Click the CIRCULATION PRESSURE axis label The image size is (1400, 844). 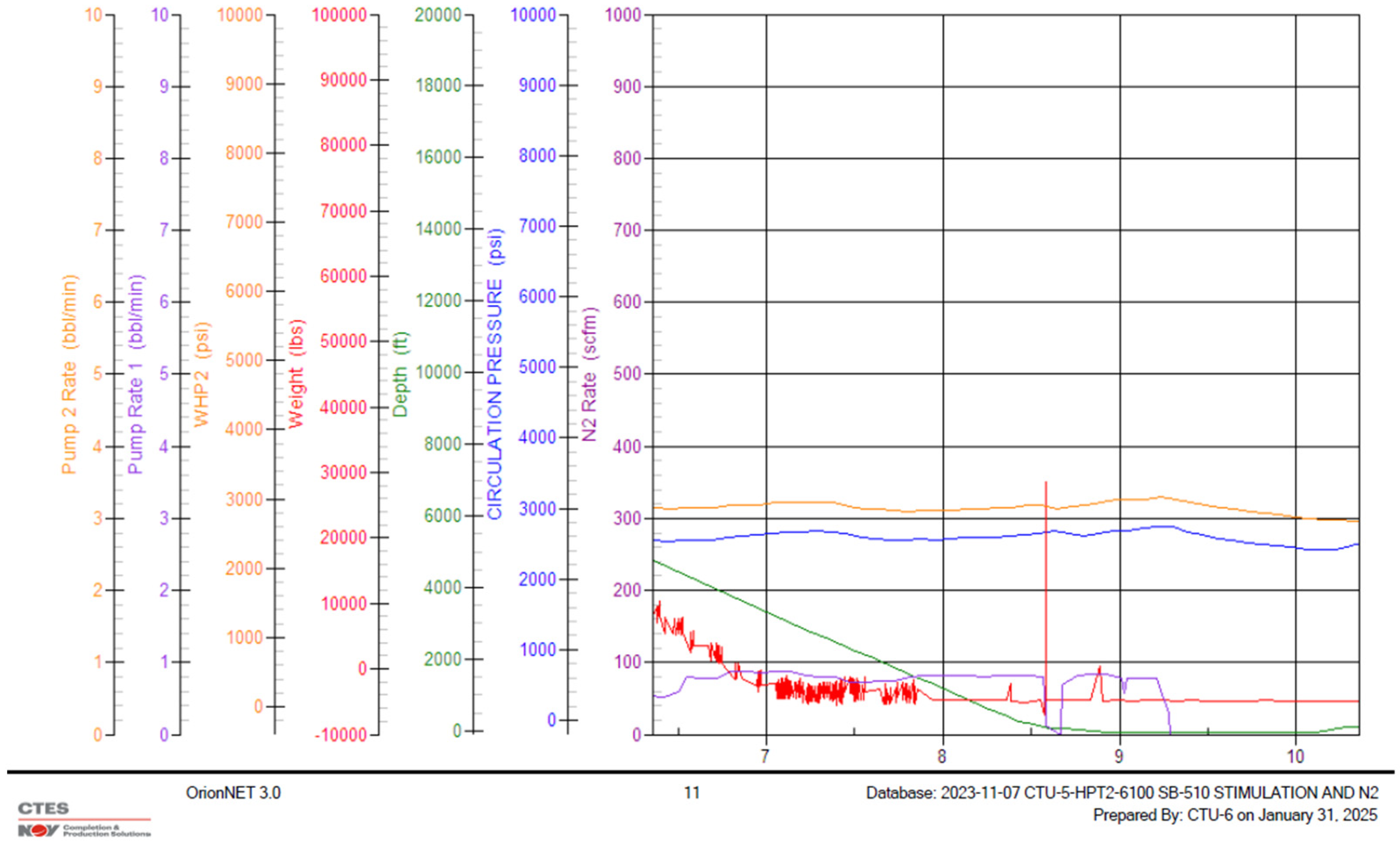point(495,374)
